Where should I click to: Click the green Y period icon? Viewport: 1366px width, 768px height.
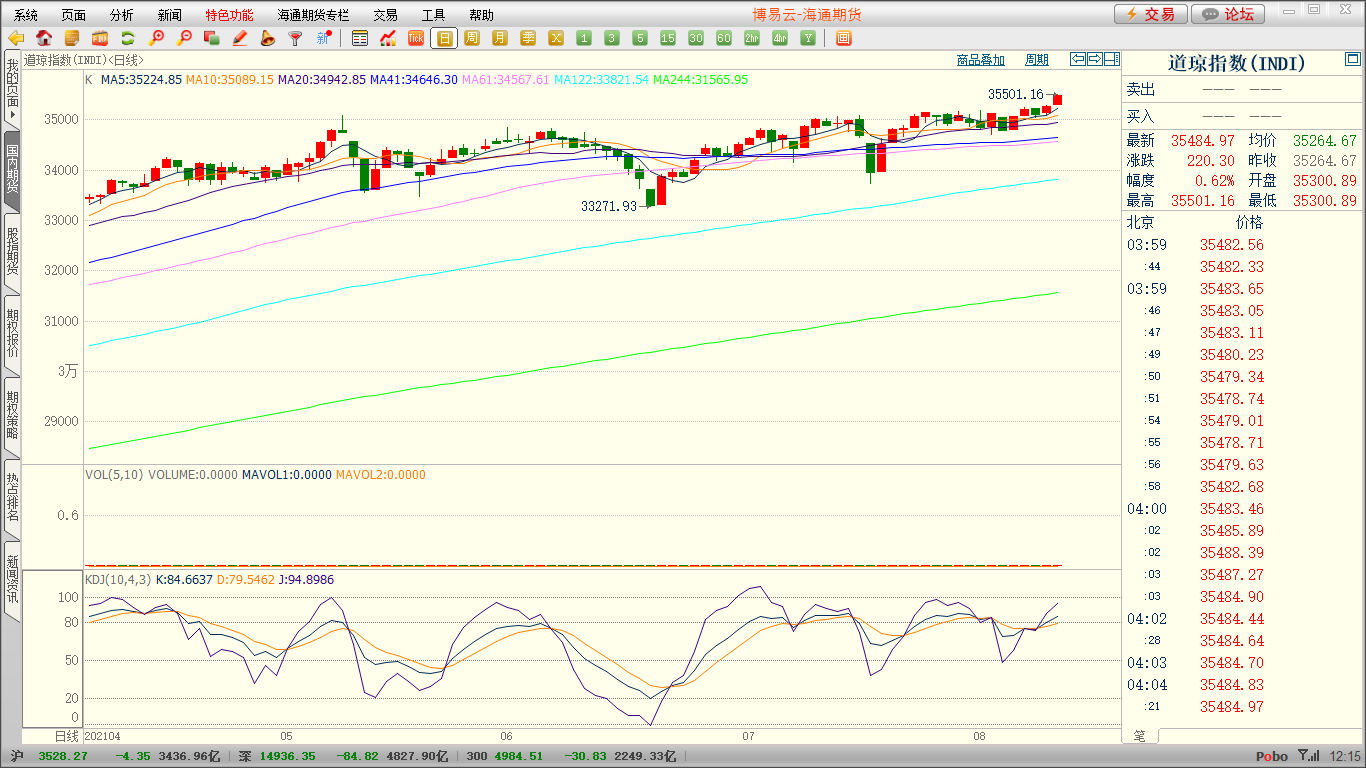pos(808,38)
